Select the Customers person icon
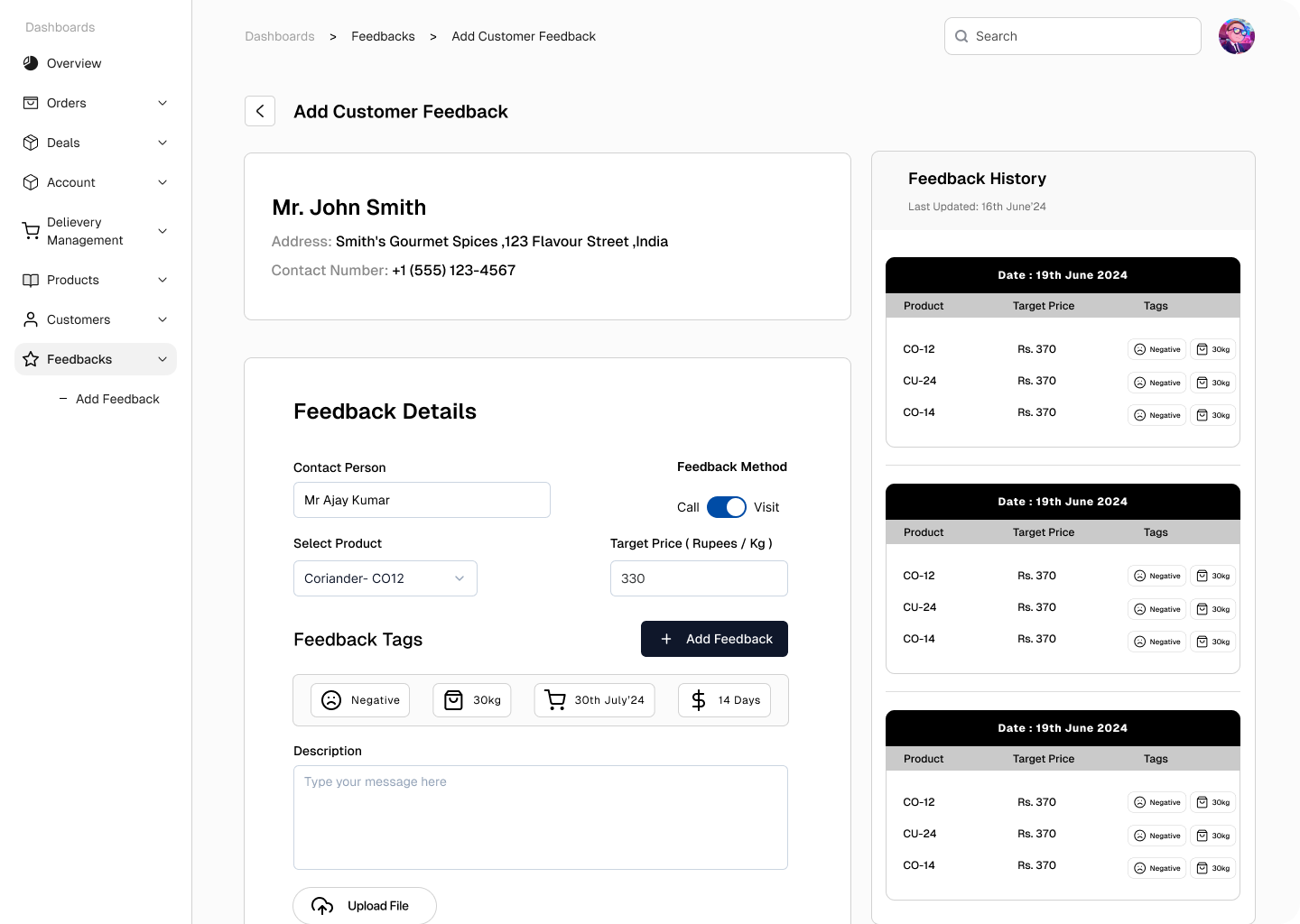Image resolution: width=1300 pixels, height=924 pixels. pos(30,319)
